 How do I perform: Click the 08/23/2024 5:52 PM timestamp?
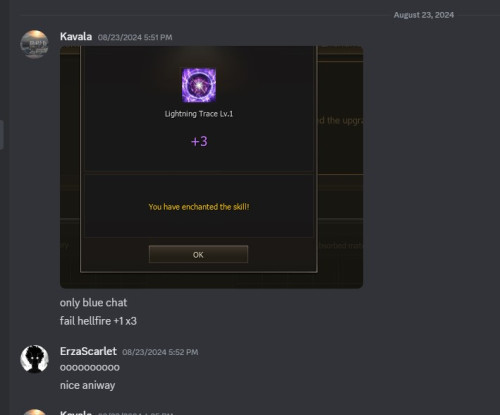click(x=160, y=352)
